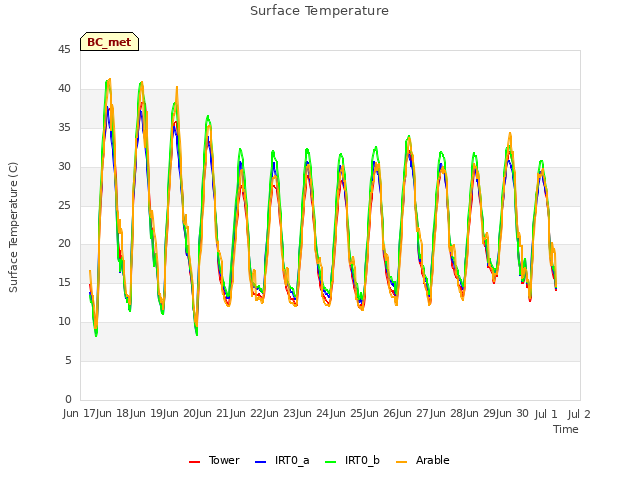The height and width of the screenshot is (480, 640).
Task: Click the red Tower legend swatch
Action: pos(194,462)
